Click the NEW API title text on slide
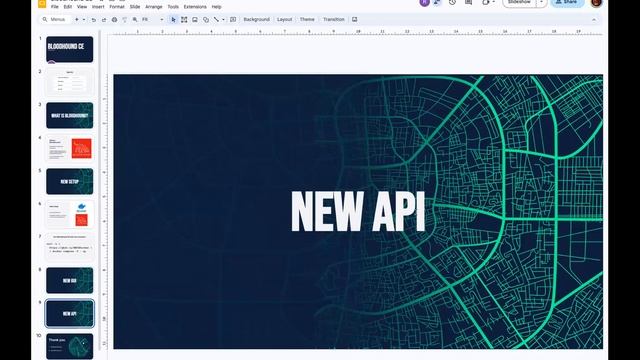This screenshot has height=360, width=640. click(x=358, y=211)
